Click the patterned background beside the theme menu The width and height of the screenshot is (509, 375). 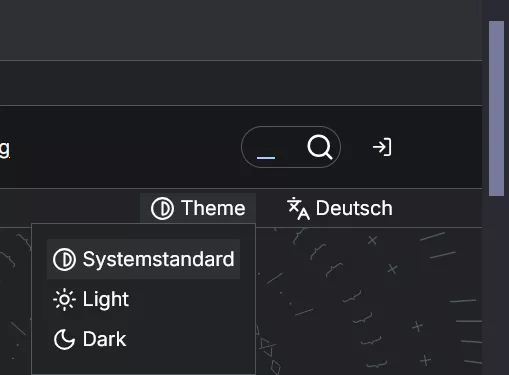pyautogui.click(x=367, y=300)
